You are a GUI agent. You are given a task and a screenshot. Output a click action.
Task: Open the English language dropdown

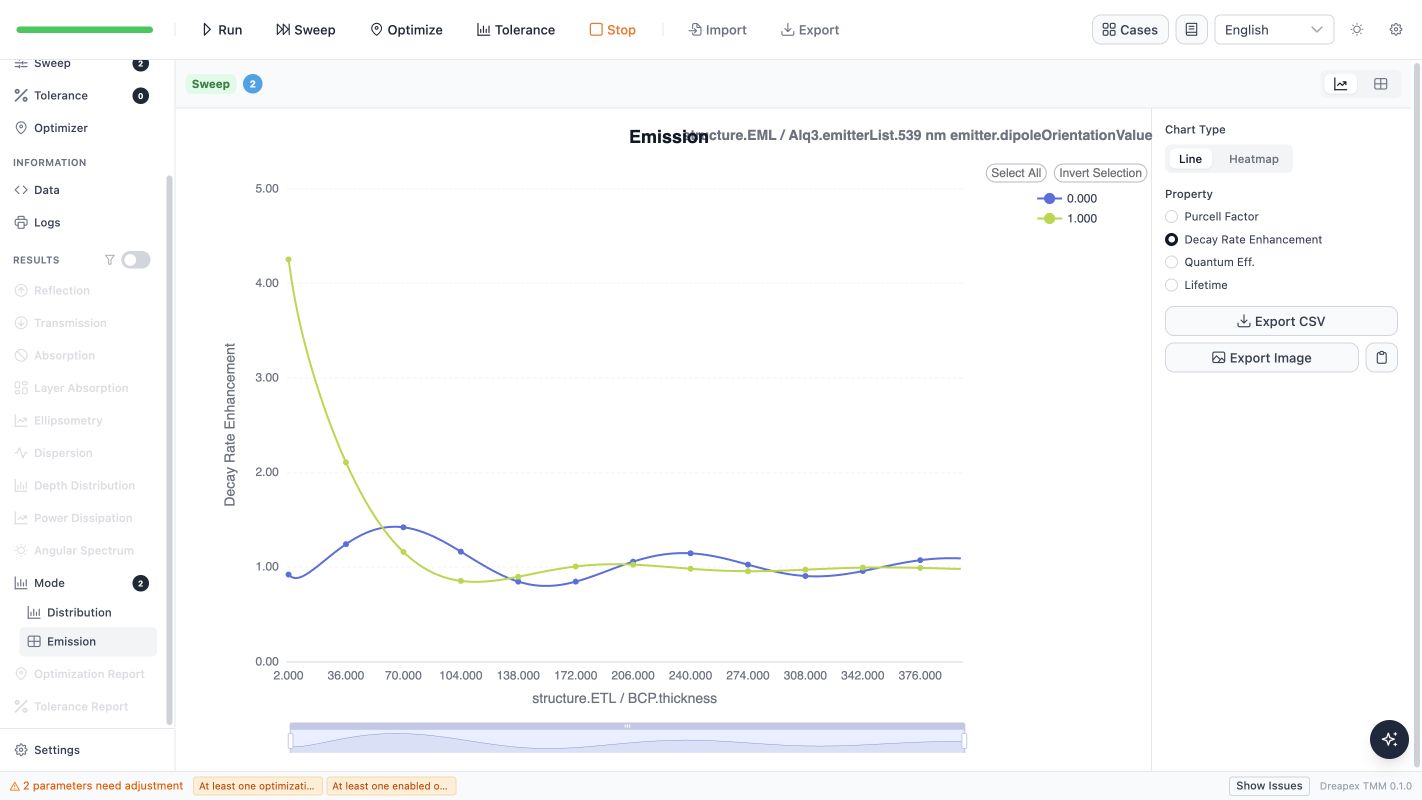pos(1274,30)
